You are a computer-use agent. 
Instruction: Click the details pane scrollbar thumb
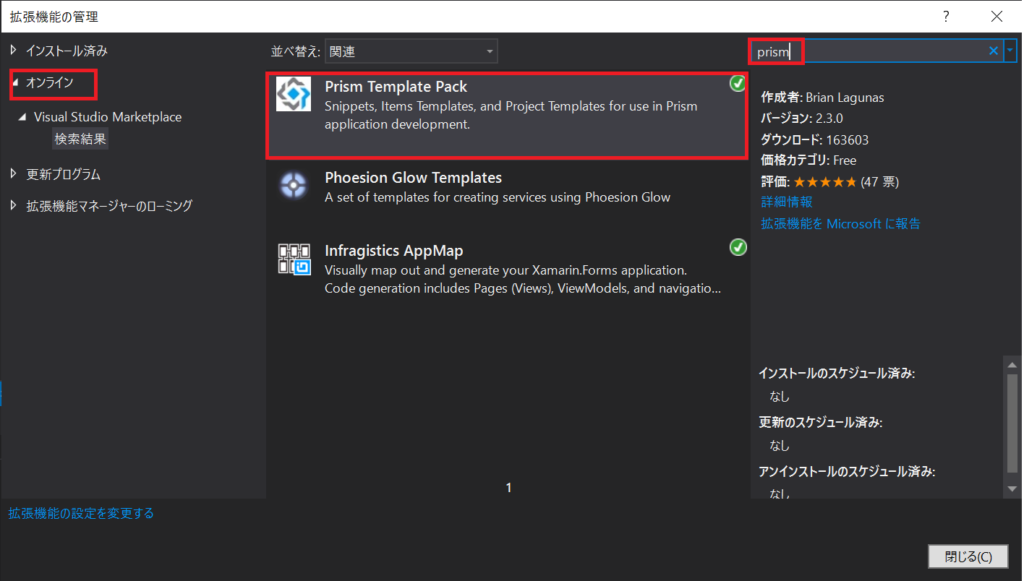click(x=1012, y=423)
